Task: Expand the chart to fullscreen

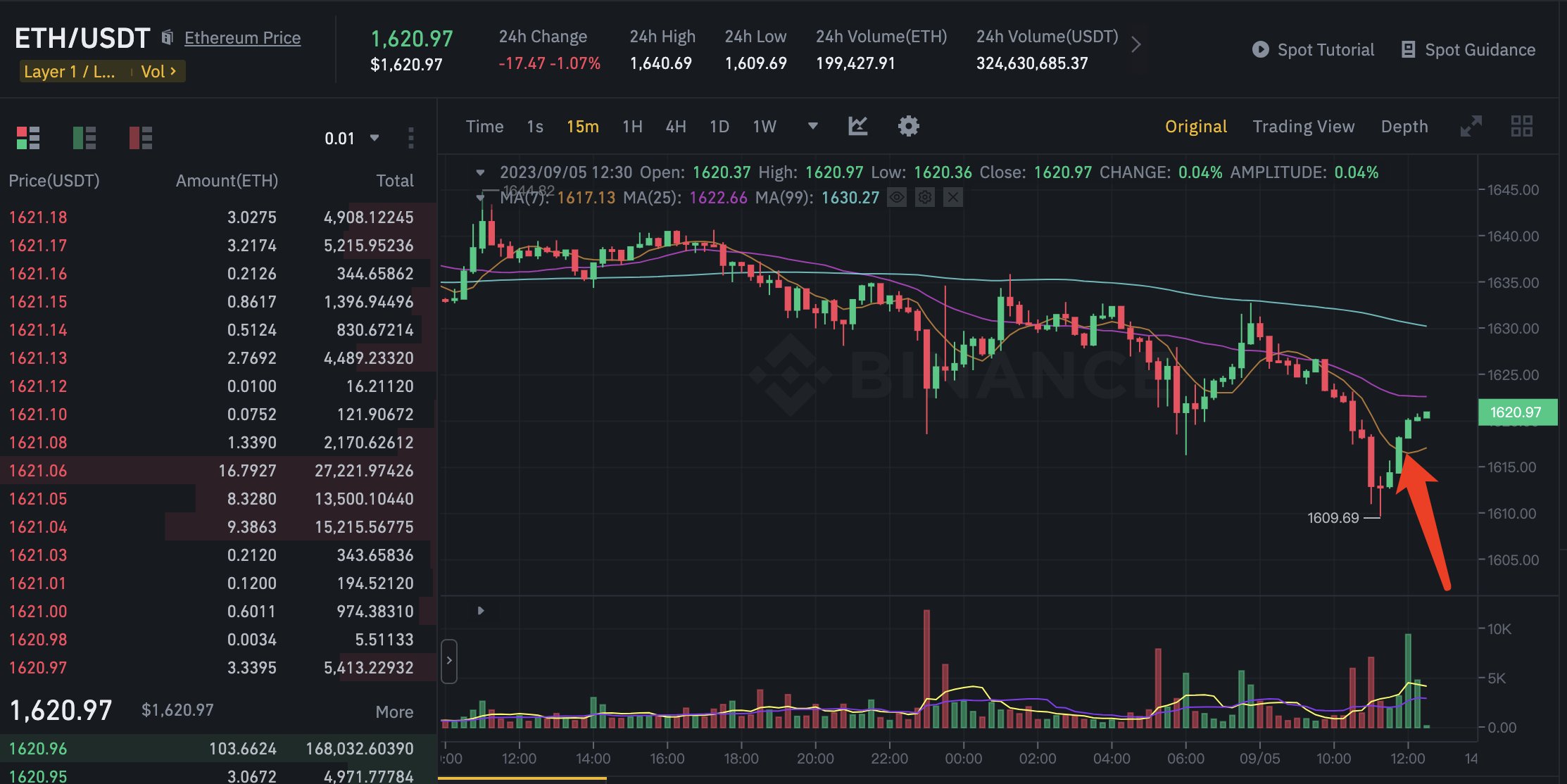Action: click(1471, 126)
